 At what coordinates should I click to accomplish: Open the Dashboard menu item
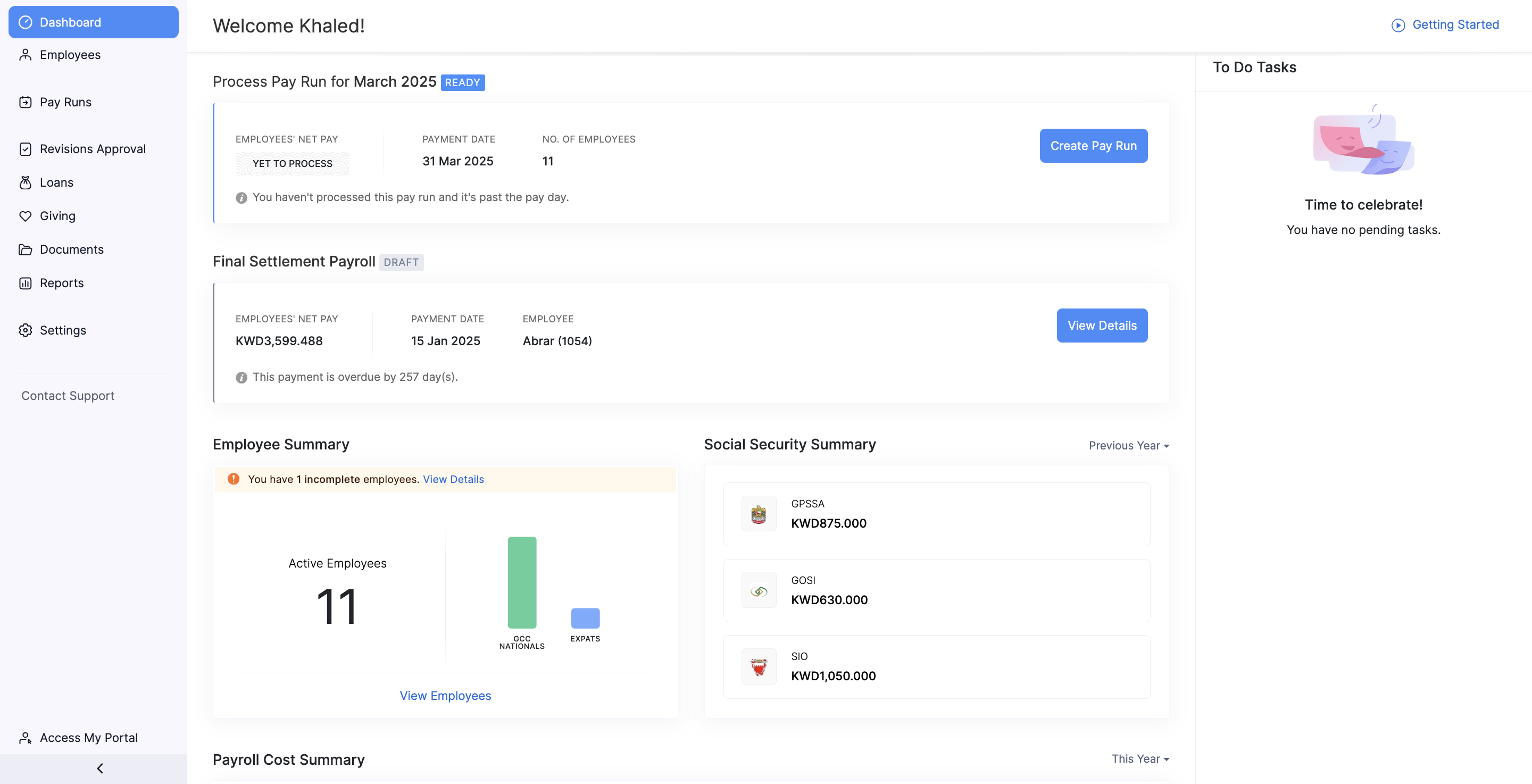pos(94,22)
